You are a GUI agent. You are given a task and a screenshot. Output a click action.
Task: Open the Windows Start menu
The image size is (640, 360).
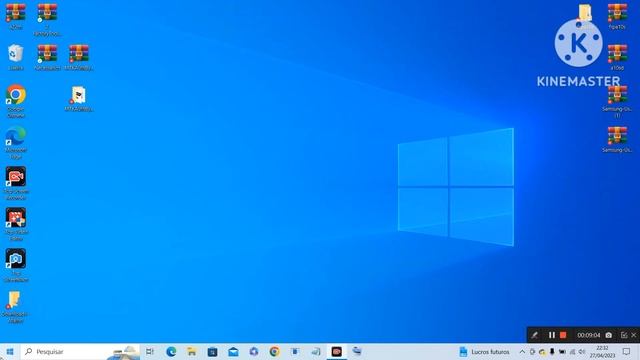(10, 351)
